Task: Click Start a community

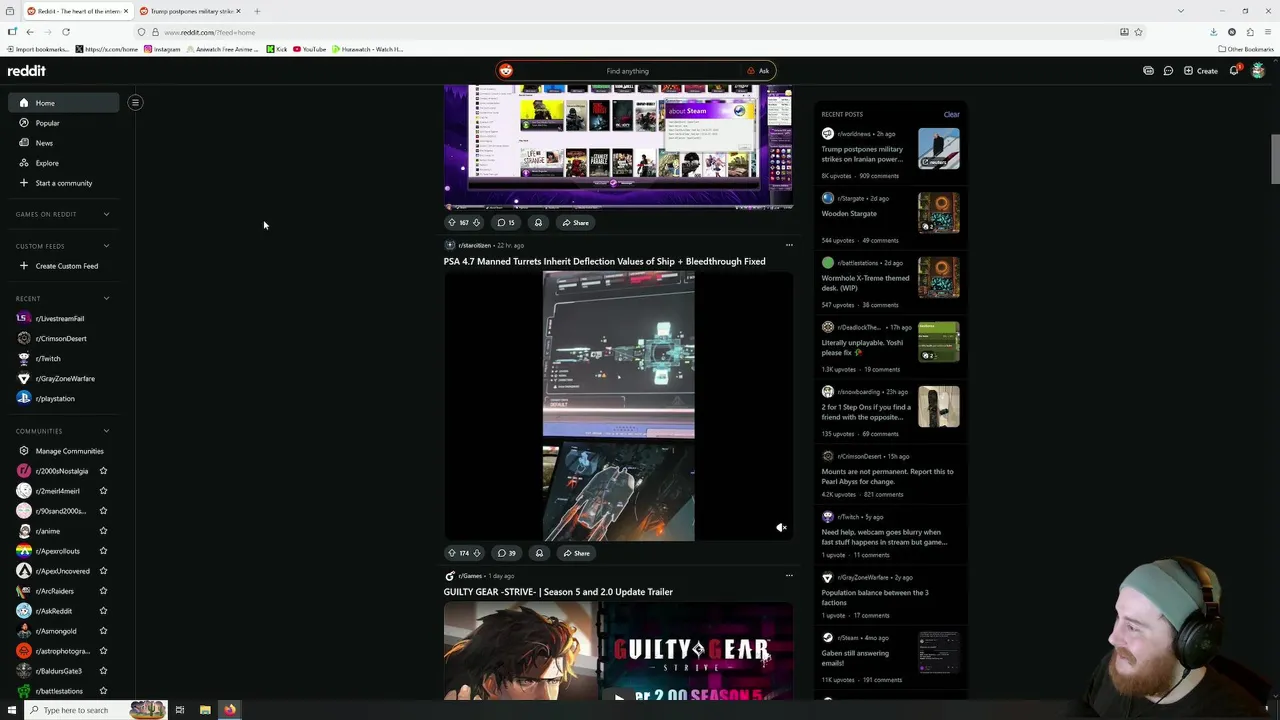Action: point(63,183)
